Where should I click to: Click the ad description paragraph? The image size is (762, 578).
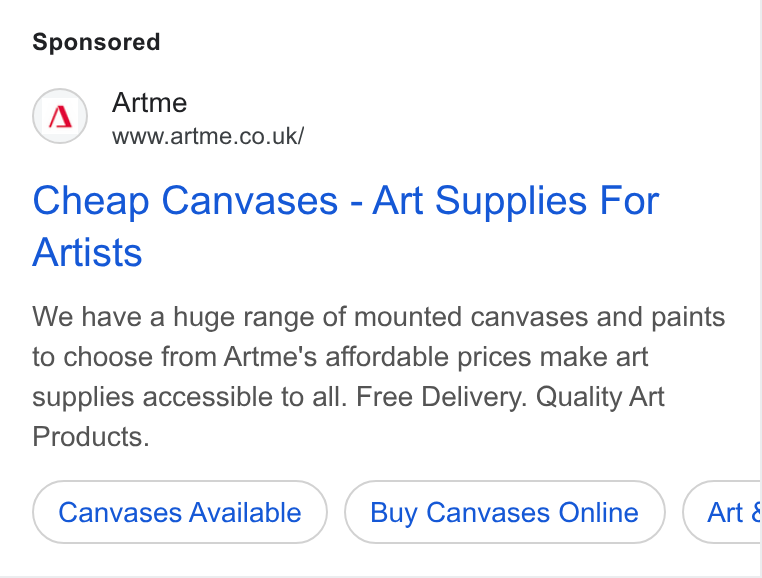coord(379,376)
